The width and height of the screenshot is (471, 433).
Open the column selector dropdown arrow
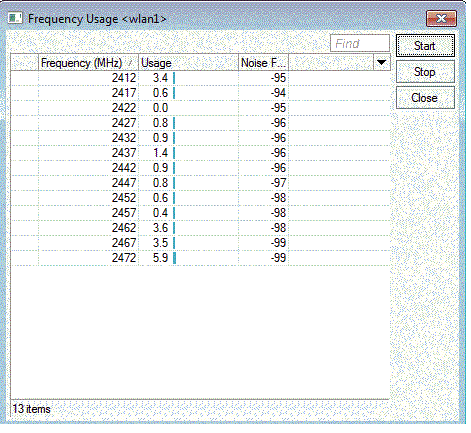click(381, 62)
